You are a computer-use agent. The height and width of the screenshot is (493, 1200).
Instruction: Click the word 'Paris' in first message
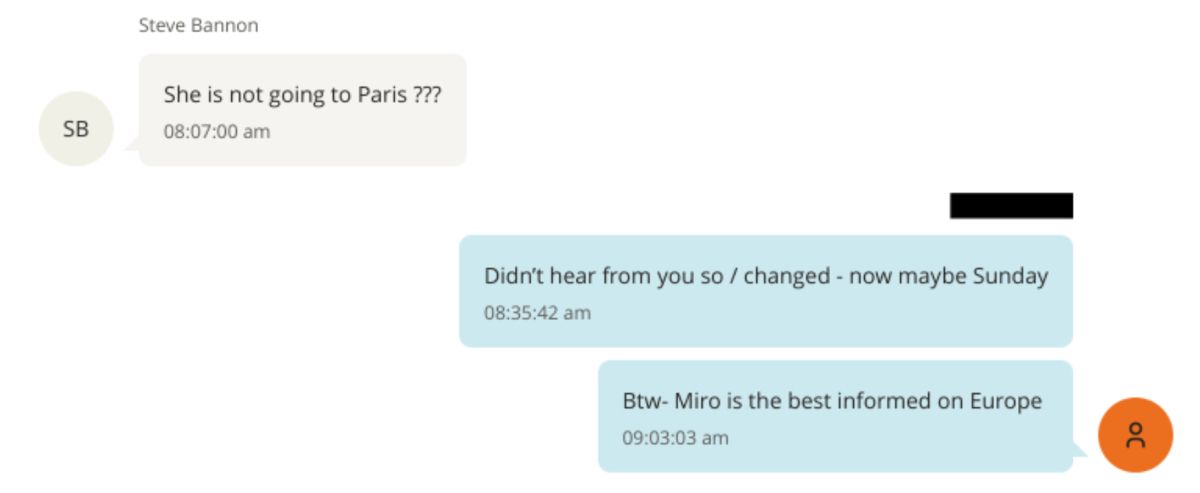click(x=382, y=96)
